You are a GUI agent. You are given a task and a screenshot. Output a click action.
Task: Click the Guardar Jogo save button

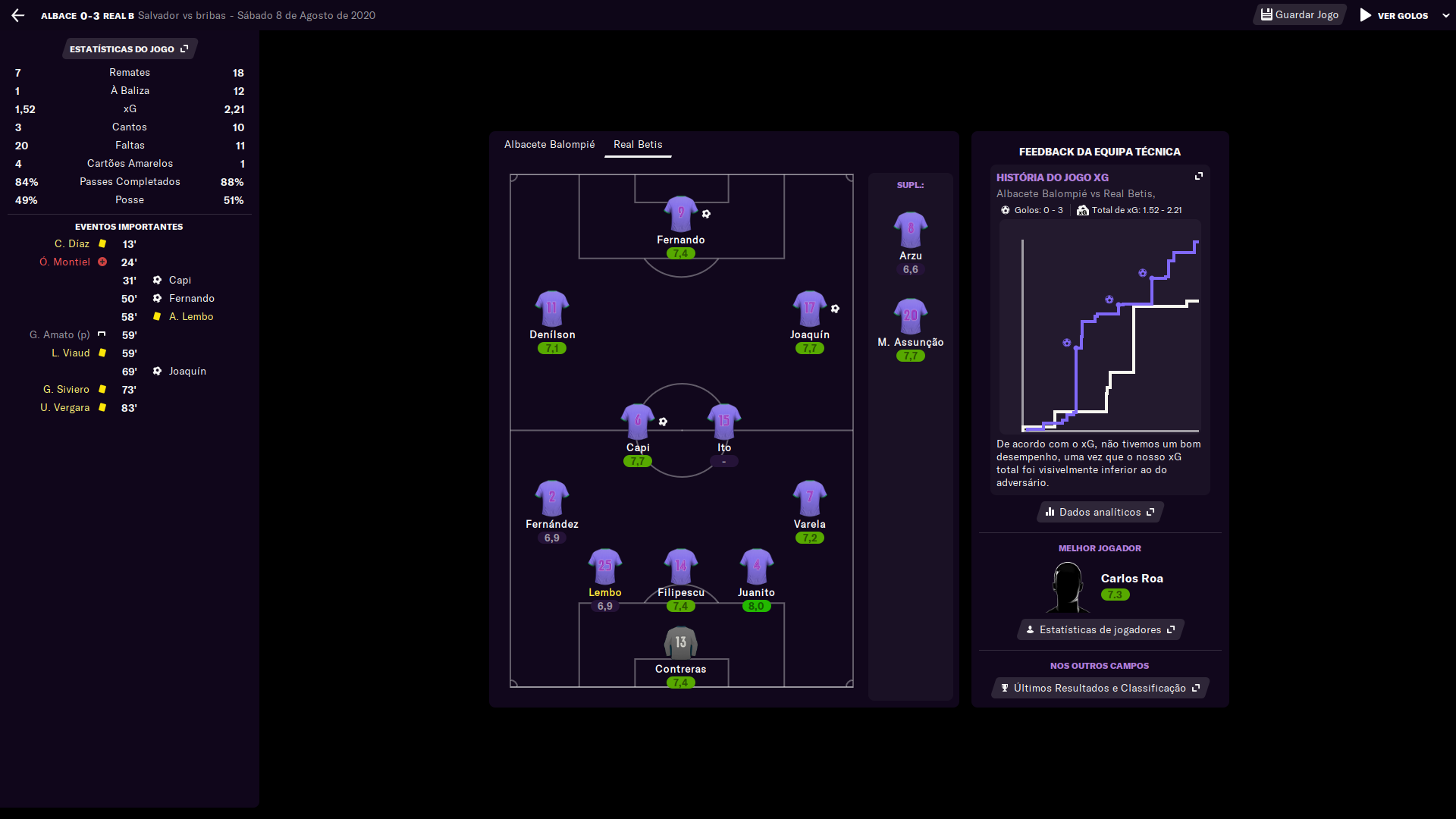coord(1300,15)
